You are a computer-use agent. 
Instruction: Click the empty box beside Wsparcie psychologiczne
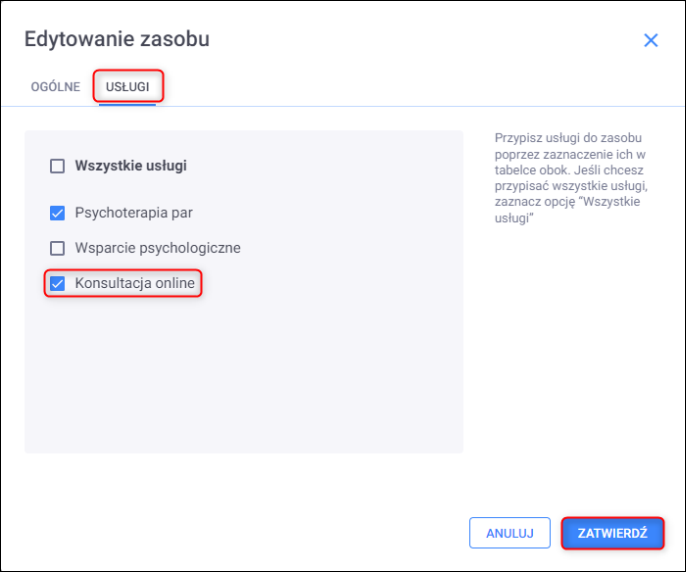57,248
